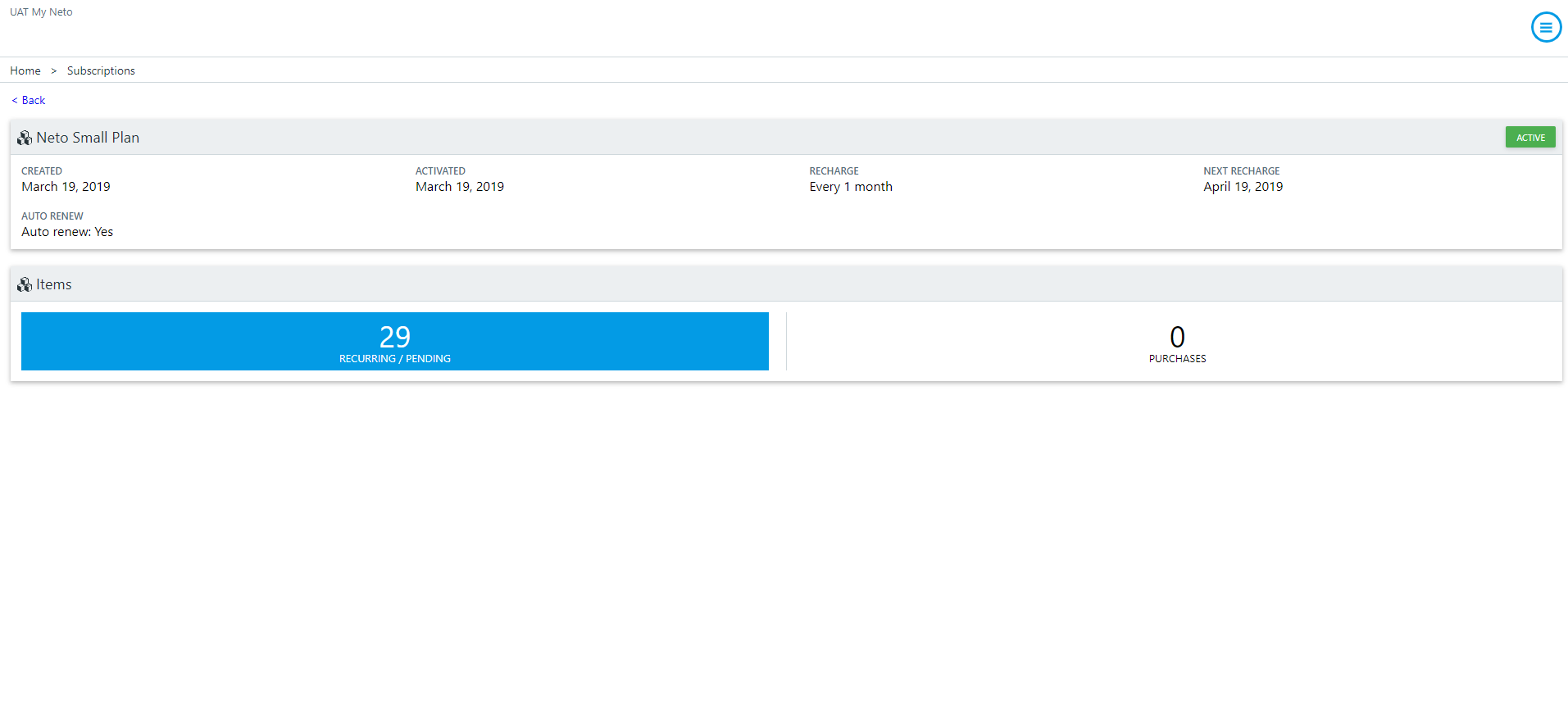Open the hamburger menu icon
The width and height of the screenshot is (1568, 722).
click(x=1546, y=27)
